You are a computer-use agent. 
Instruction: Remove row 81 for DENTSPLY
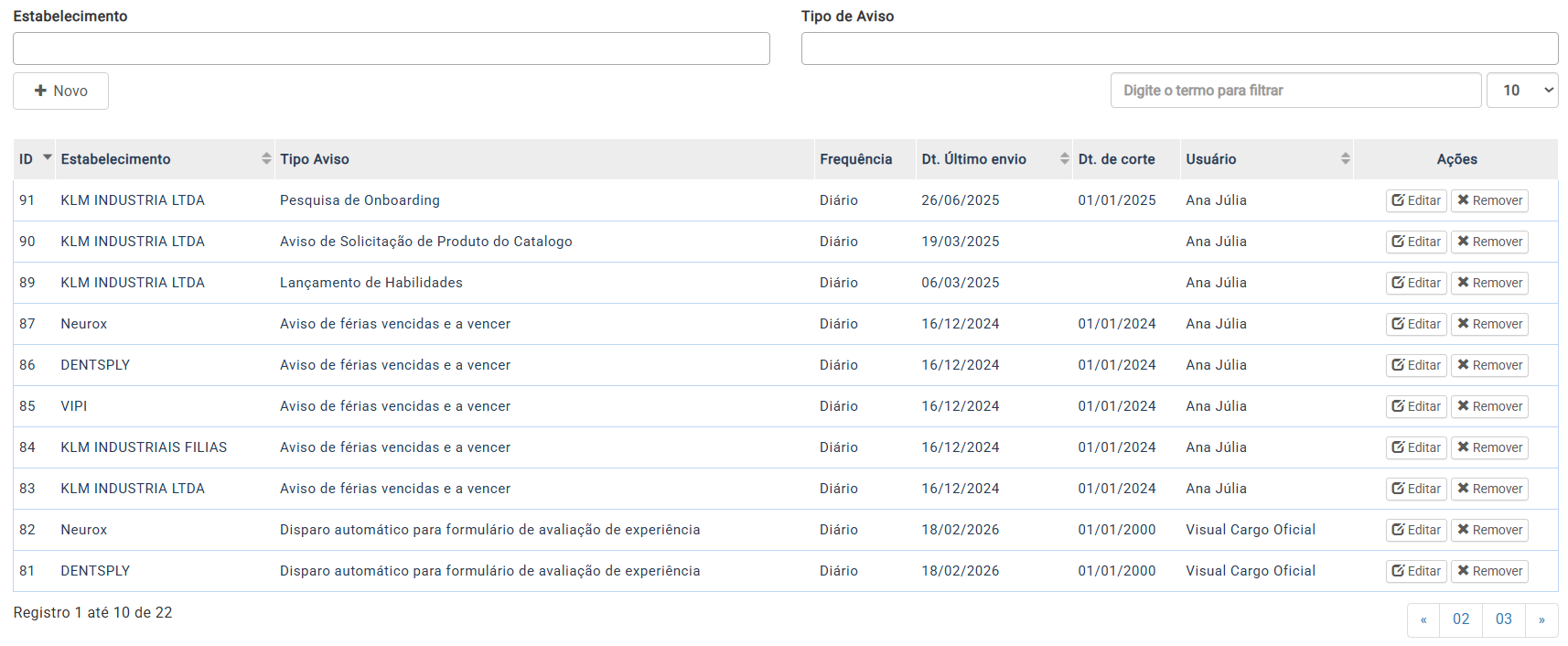(x=1489, y=571)
